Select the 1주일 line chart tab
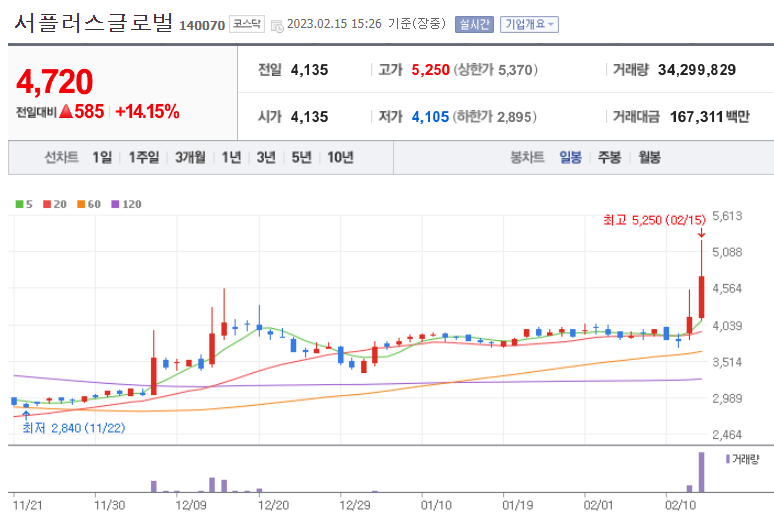 point(144,158)
